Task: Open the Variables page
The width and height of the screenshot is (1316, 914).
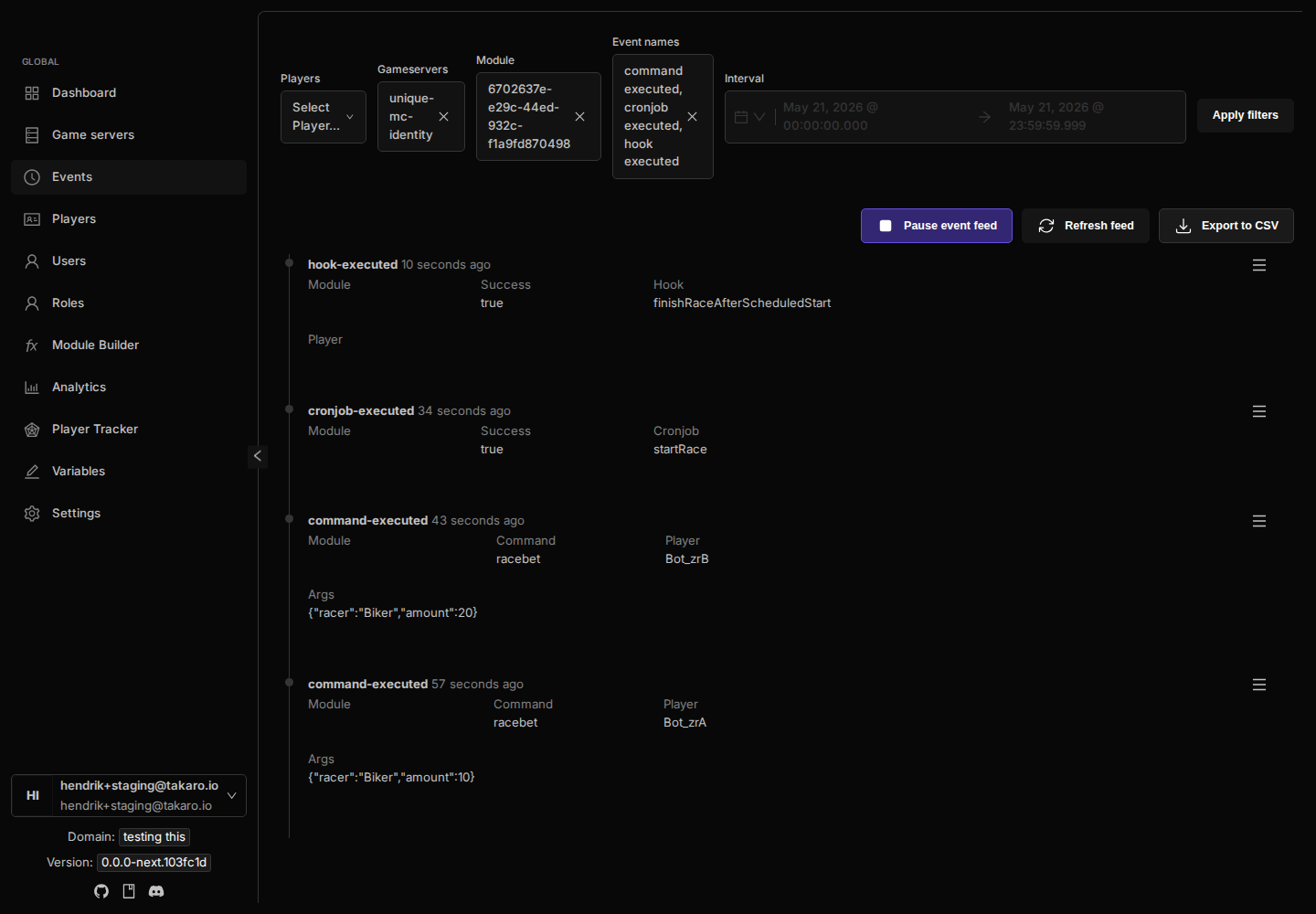Action: 129,472
